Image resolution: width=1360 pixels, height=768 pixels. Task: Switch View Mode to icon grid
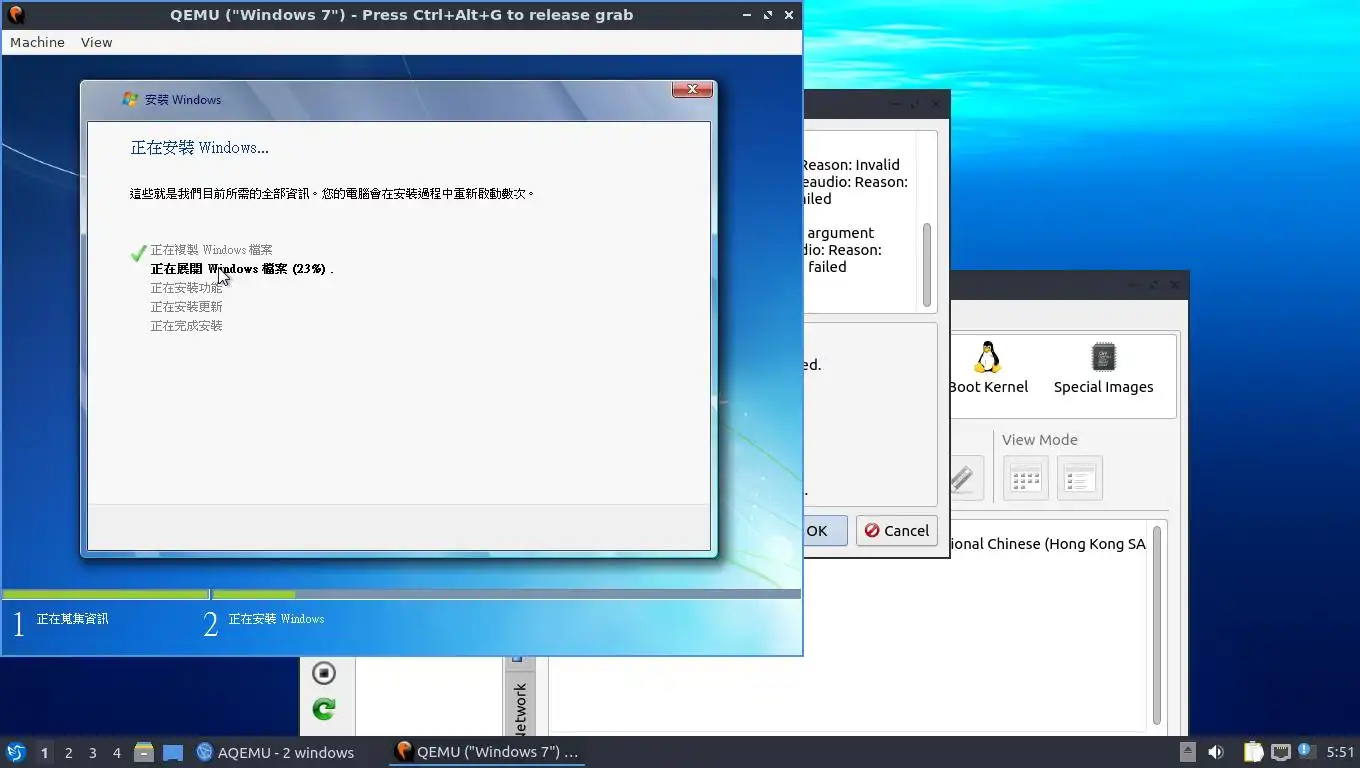coord(1025,478)
